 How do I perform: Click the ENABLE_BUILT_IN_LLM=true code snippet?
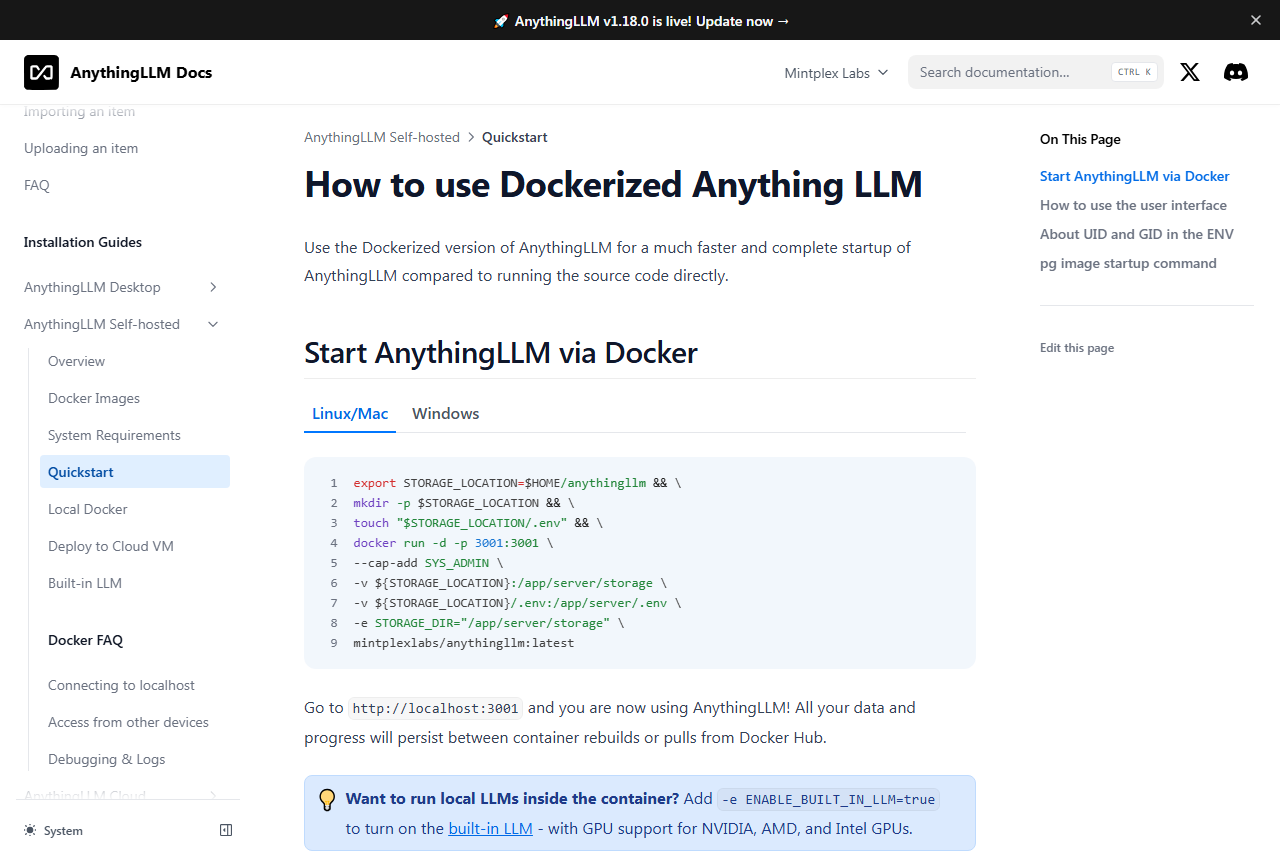(x=829, y=799)
